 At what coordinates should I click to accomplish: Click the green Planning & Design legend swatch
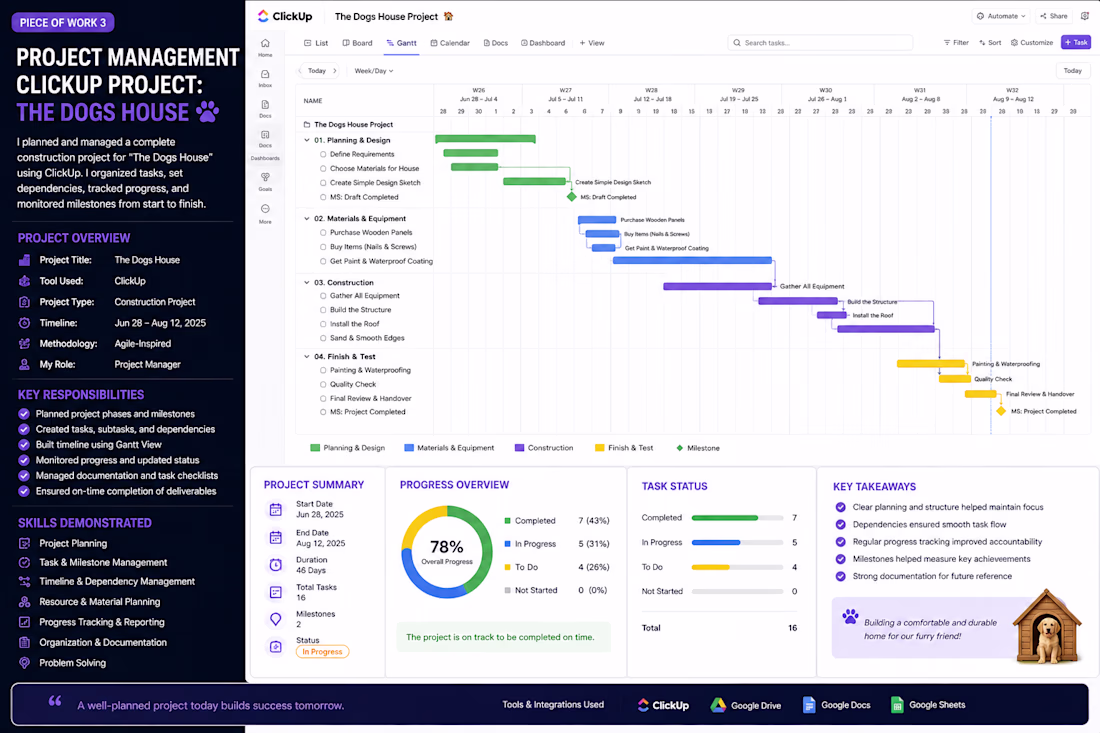click(x=315, y=448)
